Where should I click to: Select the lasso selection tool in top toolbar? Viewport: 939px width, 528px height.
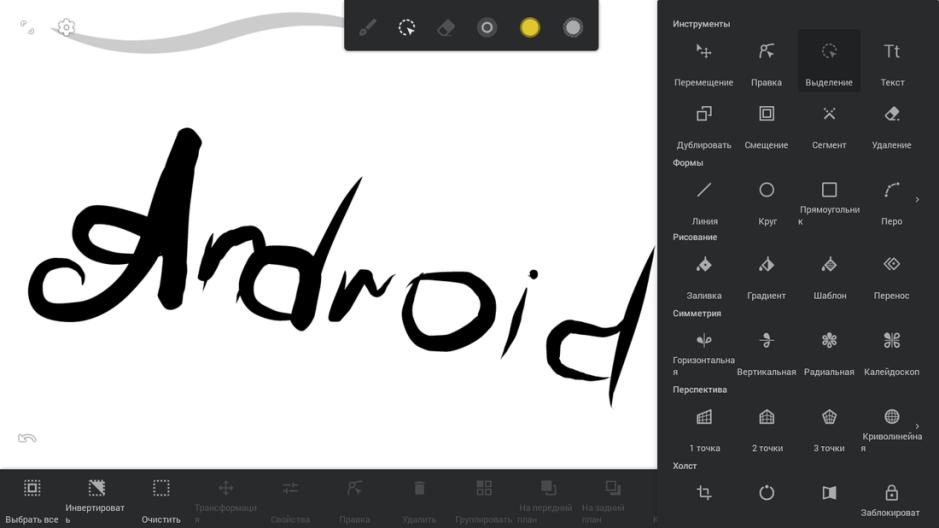pyautogui.click(x=407, y=28)
